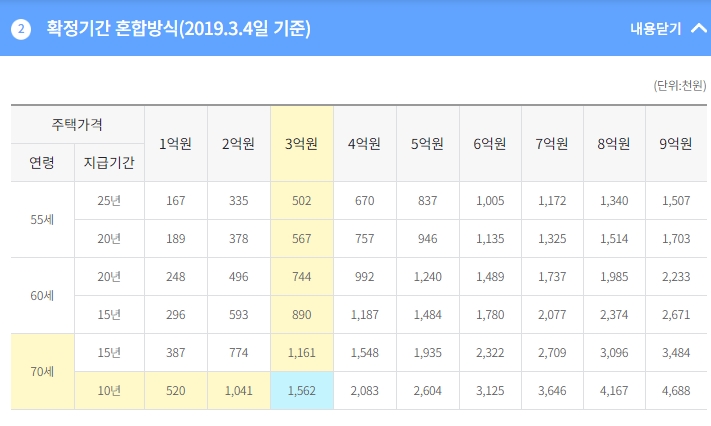
Task: Click the 지급기간 header cell
Action: coord(109,162)
